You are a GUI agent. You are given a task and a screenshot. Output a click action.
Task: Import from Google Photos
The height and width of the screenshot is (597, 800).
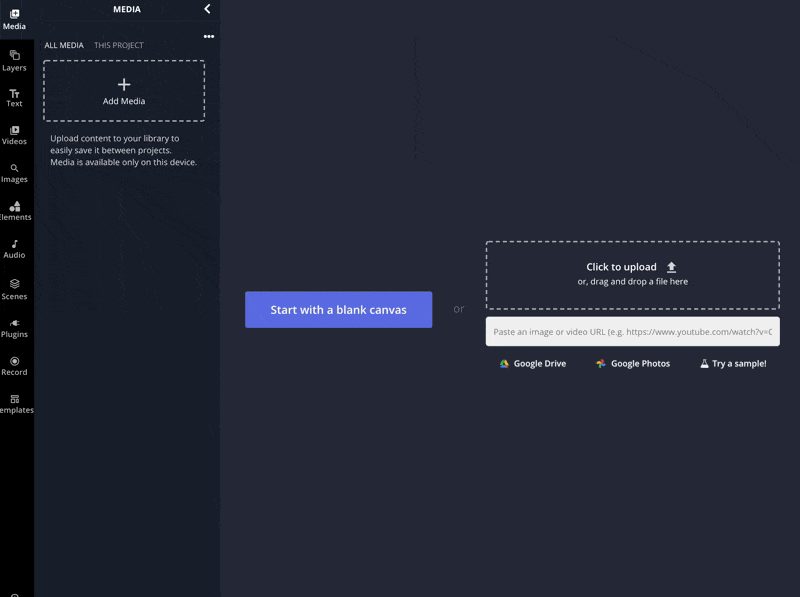click(633, 364)
